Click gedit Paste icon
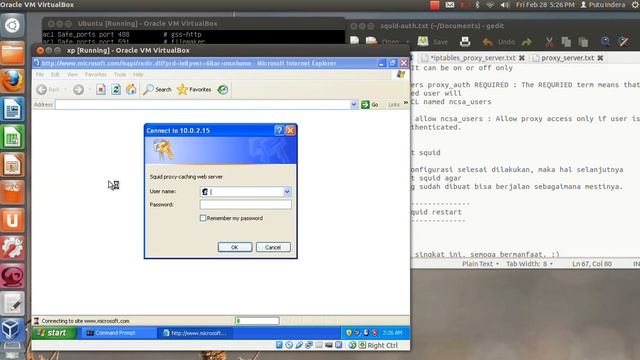 point(583,42)
